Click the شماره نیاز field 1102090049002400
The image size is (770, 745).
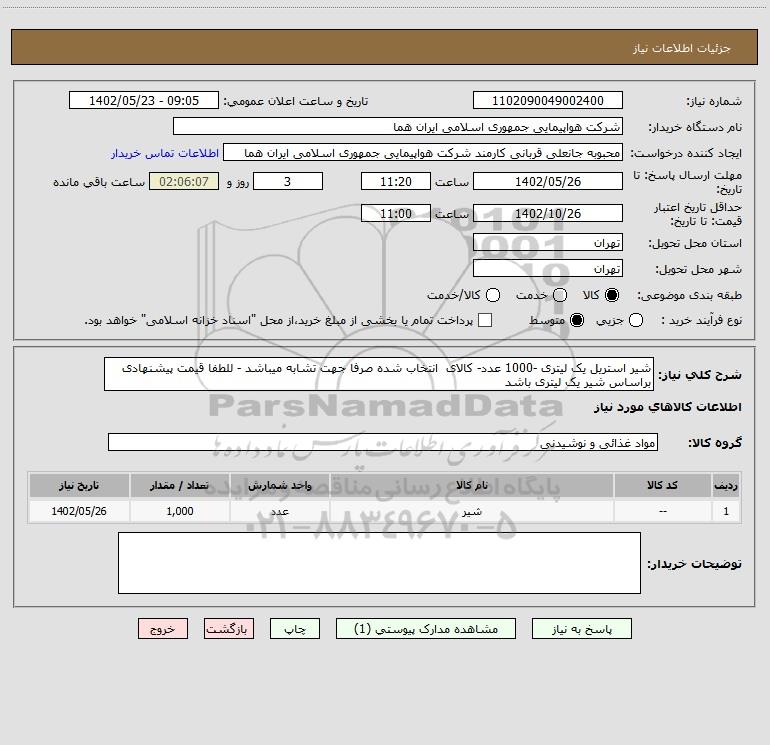click(x=548, y=100)
